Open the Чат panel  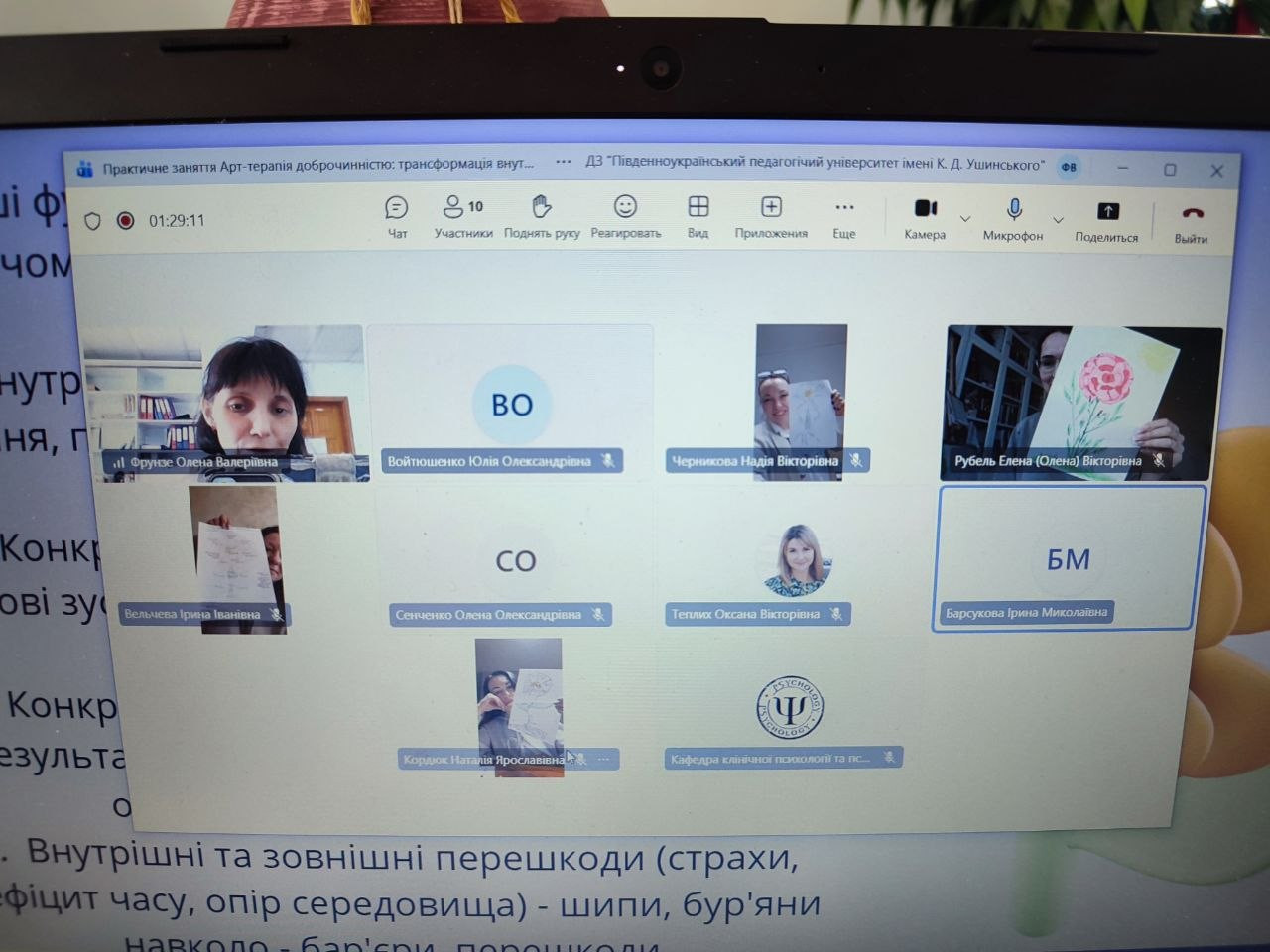coord(397,215)
